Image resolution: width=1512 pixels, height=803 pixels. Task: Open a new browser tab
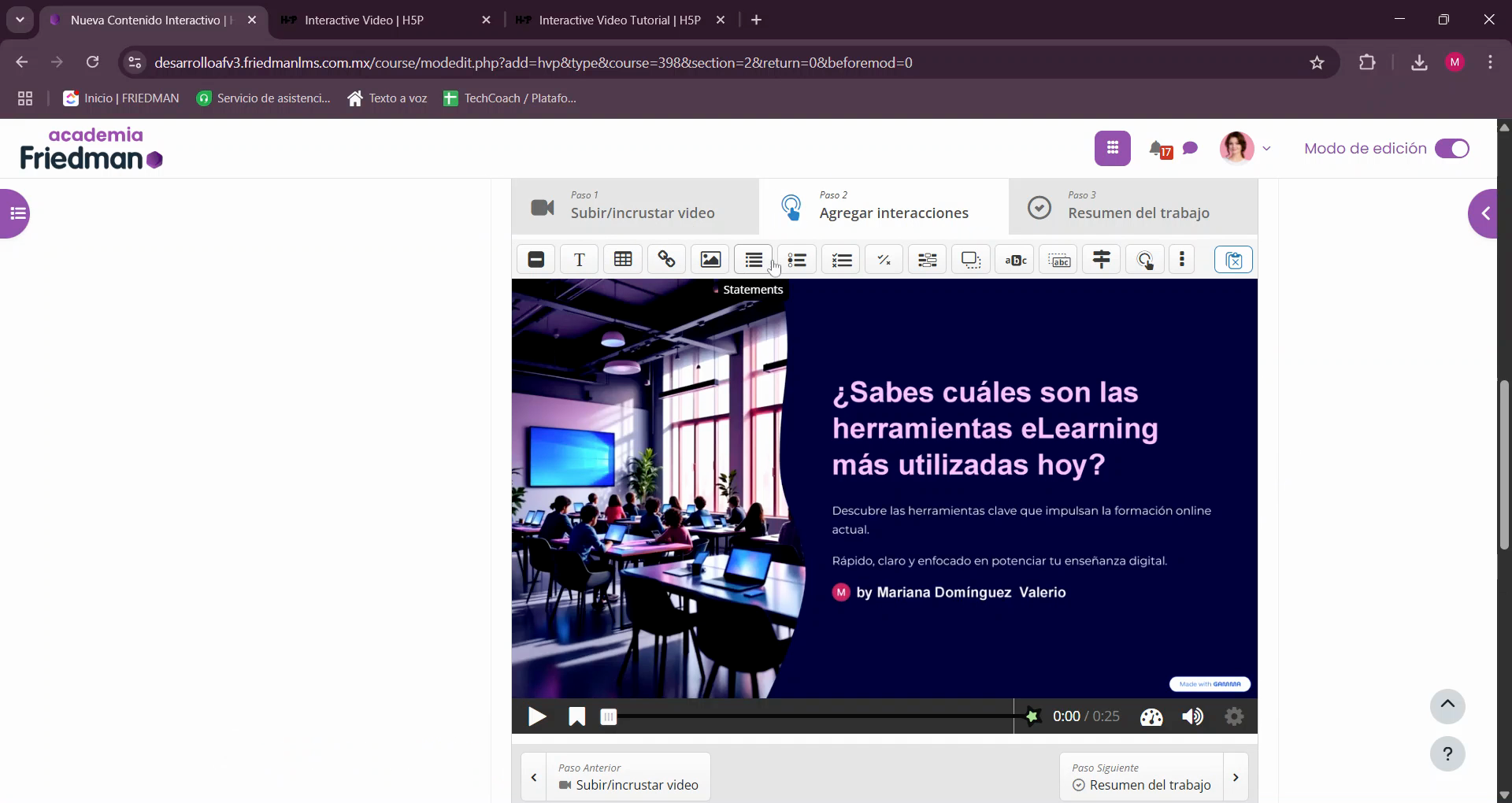[x=757, y=20]
